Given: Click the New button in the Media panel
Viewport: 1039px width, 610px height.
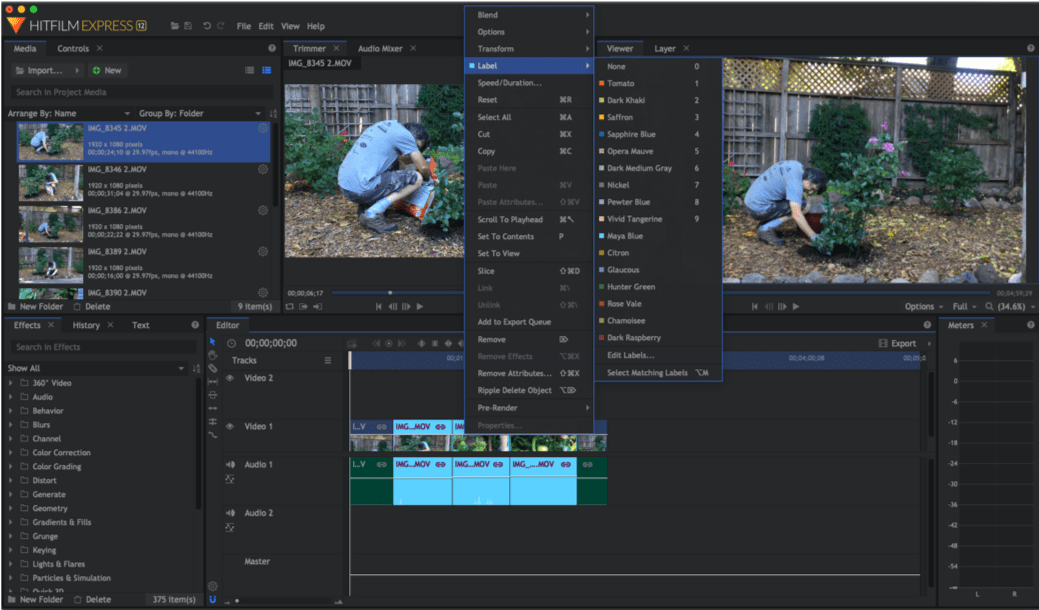Looking at the screenshot, I should (110, 70).
